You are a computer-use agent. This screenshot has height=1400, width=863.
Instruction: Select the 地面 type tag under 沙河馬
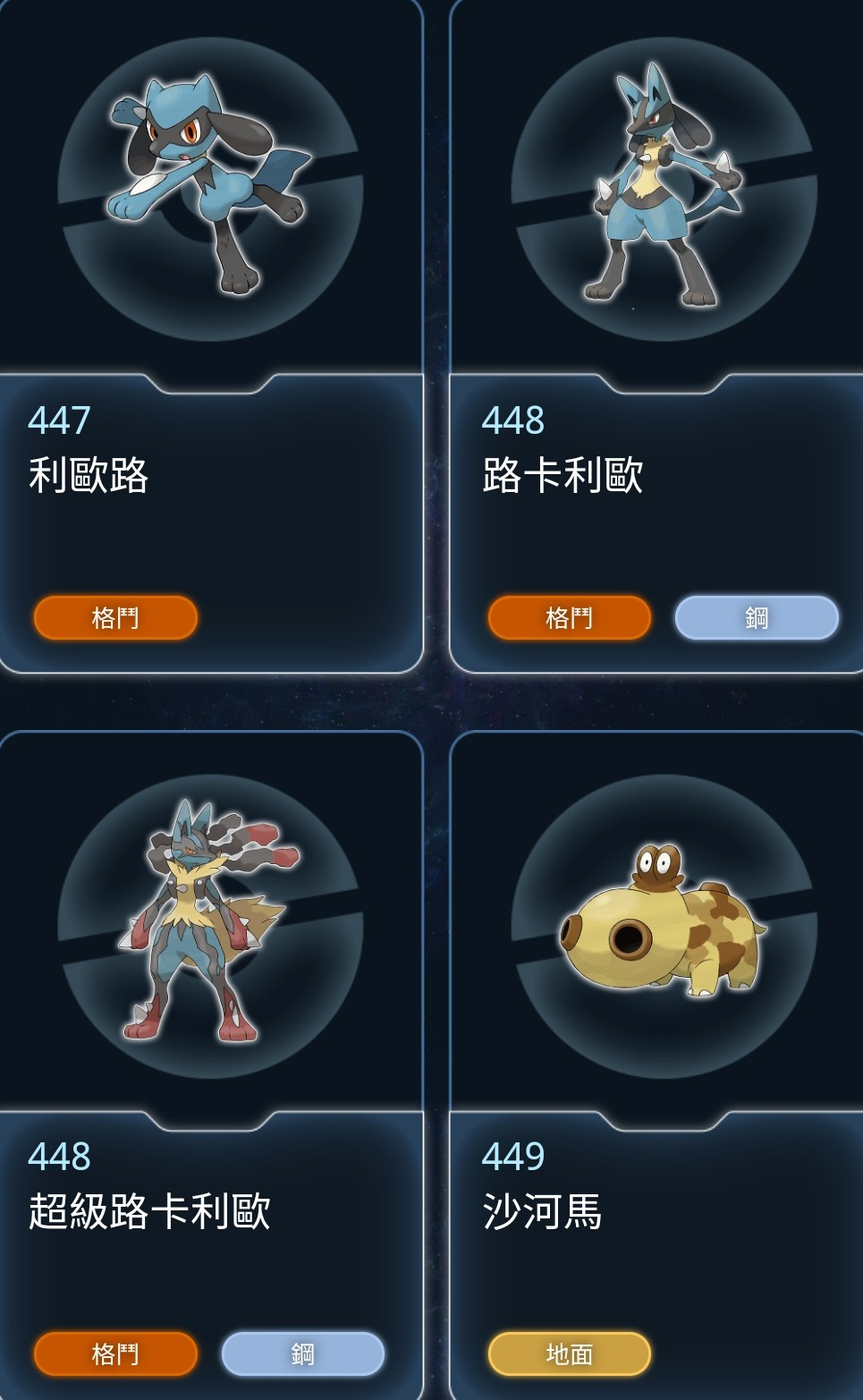pos(570,1353)
